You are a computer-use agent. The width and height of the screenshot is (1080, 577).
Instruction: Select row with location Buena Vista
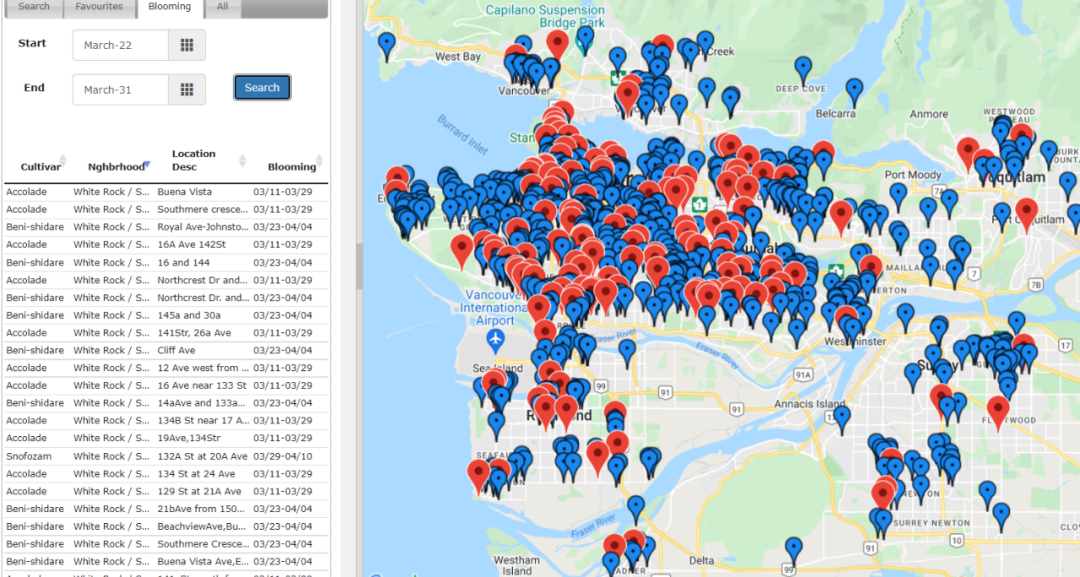coord(166,191)
